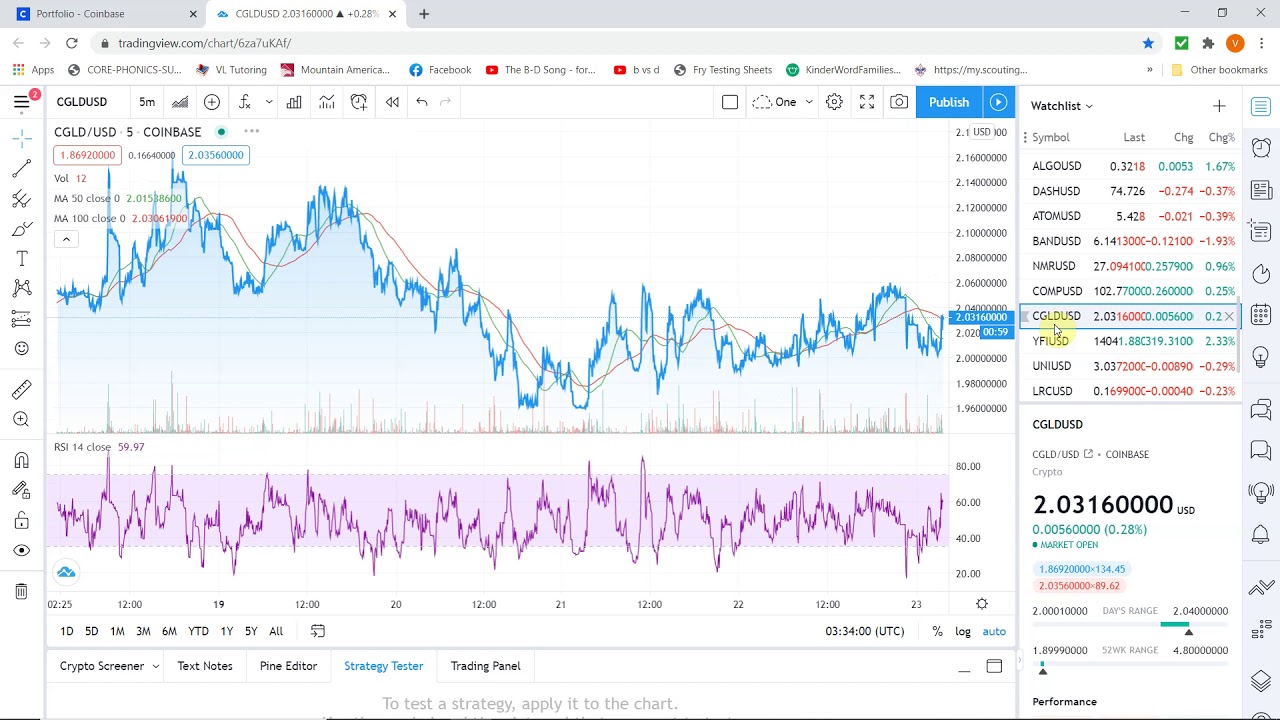Select YFIUSD row in watchlist
The image size is (1280, 720).
(1130, 341)
